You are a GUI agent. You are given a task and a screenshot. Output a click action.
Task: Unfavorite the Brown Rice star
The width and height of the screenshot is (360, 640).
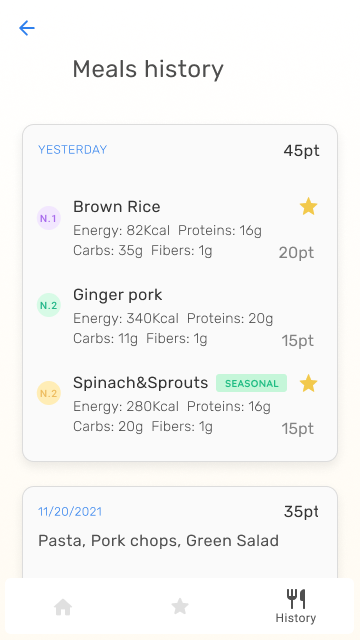(309, 207)
